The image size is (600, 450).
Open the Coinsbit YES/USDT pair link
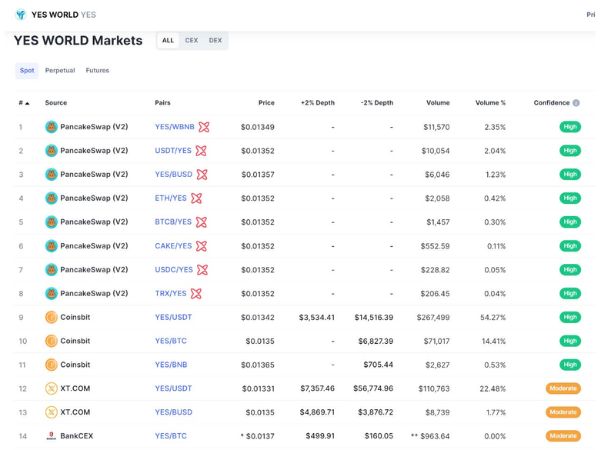[173, 317]
